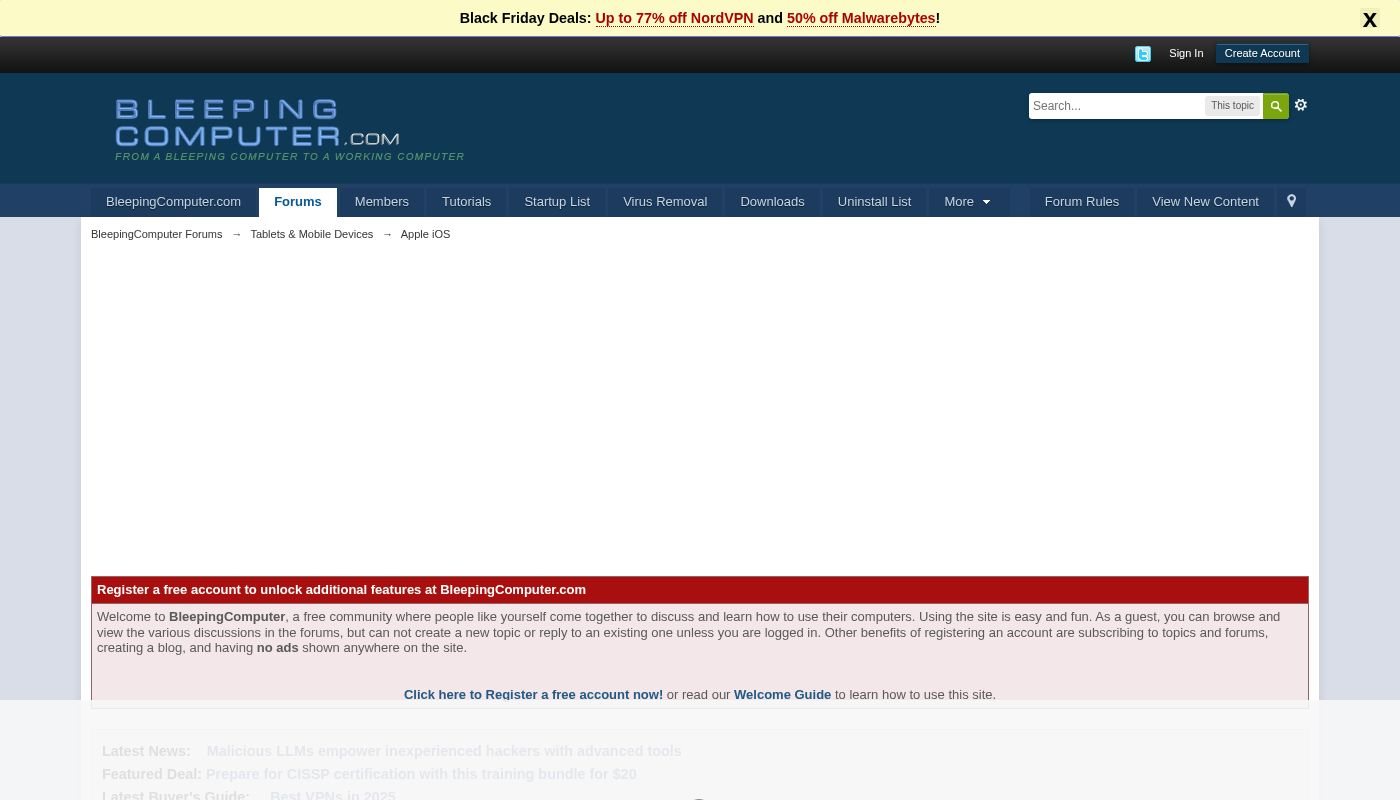Click the location pin icon in navbar
Image resolution: width=1400 pixels, height=800 pixels.
[x=1291, y=202]
